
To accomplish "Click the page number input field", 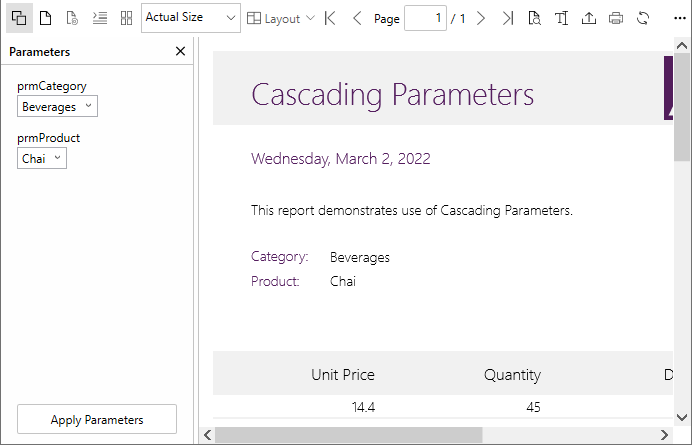I will (x=425, y=18).
